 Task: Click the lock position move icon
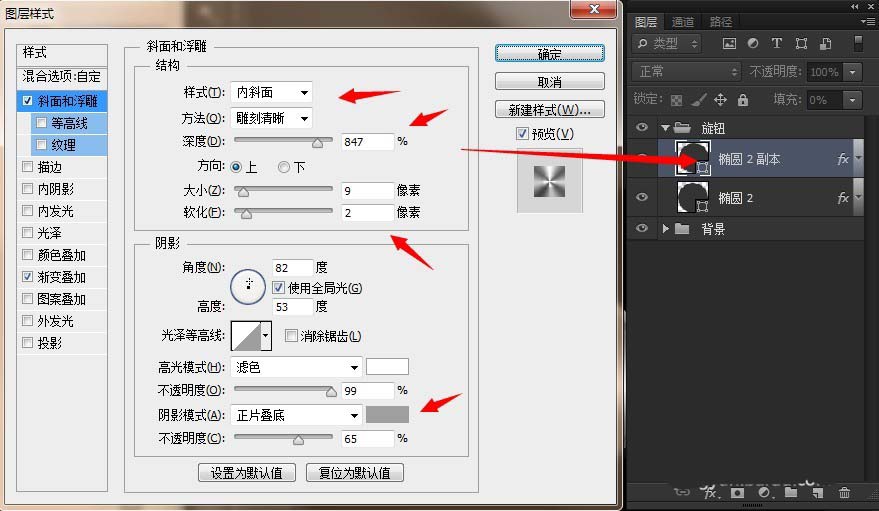(x=721, y=100)
